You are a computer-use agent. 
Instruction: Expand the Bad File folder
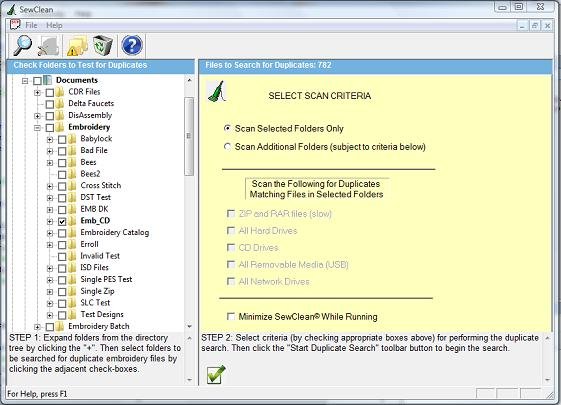tap(50, 151)
